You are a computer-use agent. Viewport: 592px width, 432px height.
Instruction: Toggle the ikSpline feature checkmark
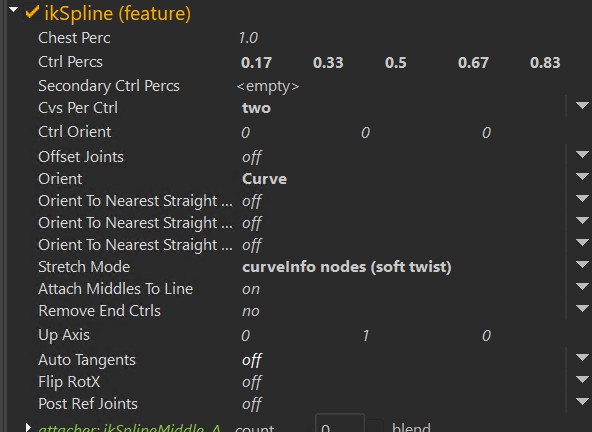[32, 12]
